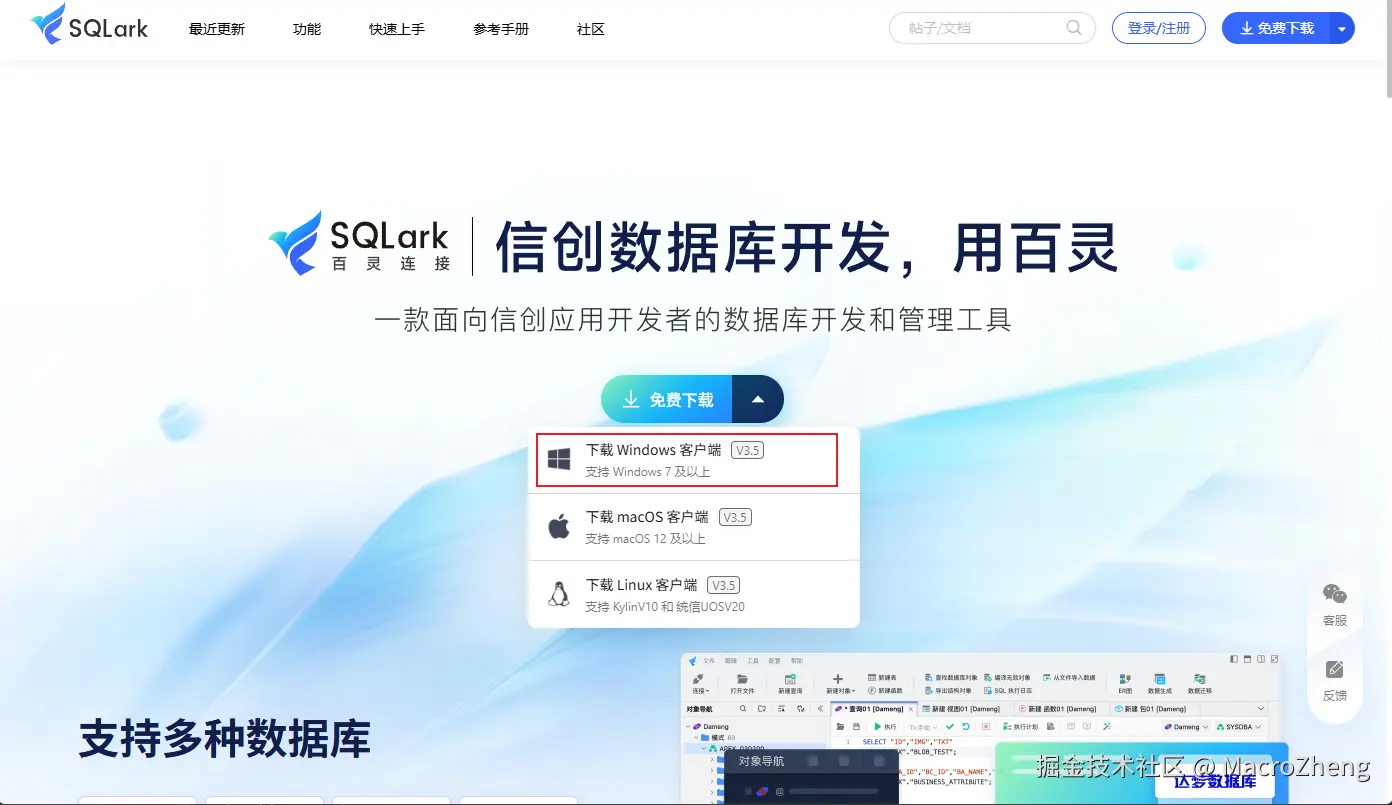Click the Windows logo icon

pyautogui.click(x=559, y=459)
